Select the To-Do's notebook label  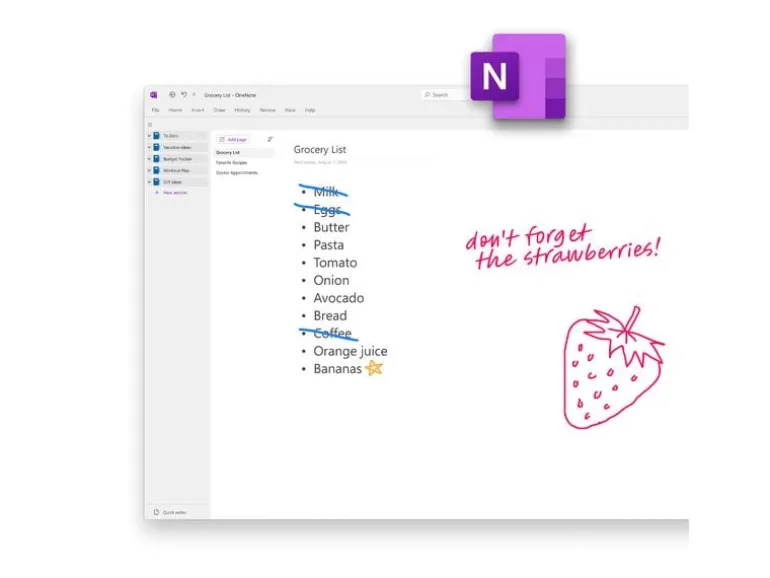coord(171,136)
